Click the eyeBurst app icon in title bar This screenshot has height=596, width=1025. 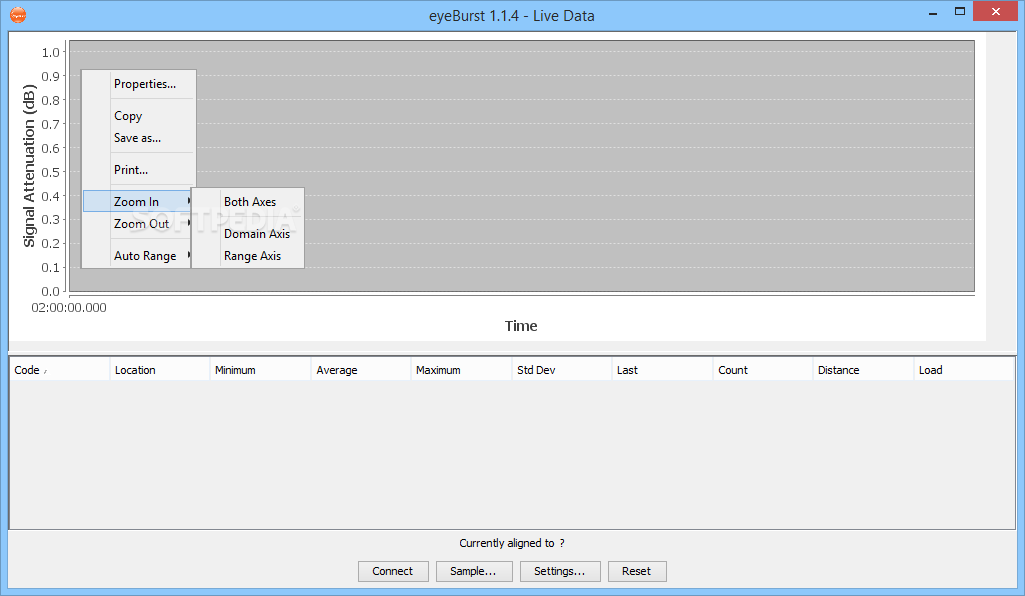point(18,14)
